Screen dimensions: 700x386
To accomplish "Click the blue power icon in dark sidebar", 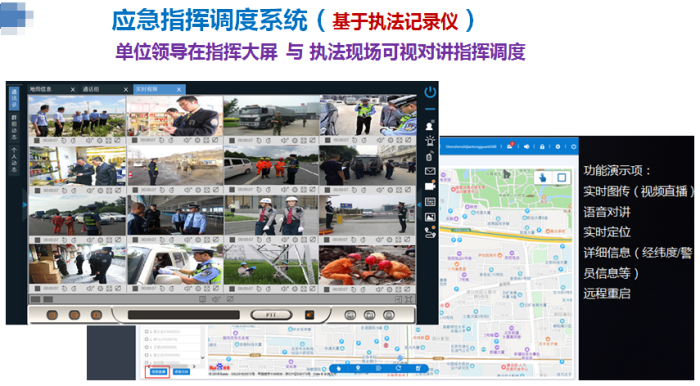I will click(429, 92).
